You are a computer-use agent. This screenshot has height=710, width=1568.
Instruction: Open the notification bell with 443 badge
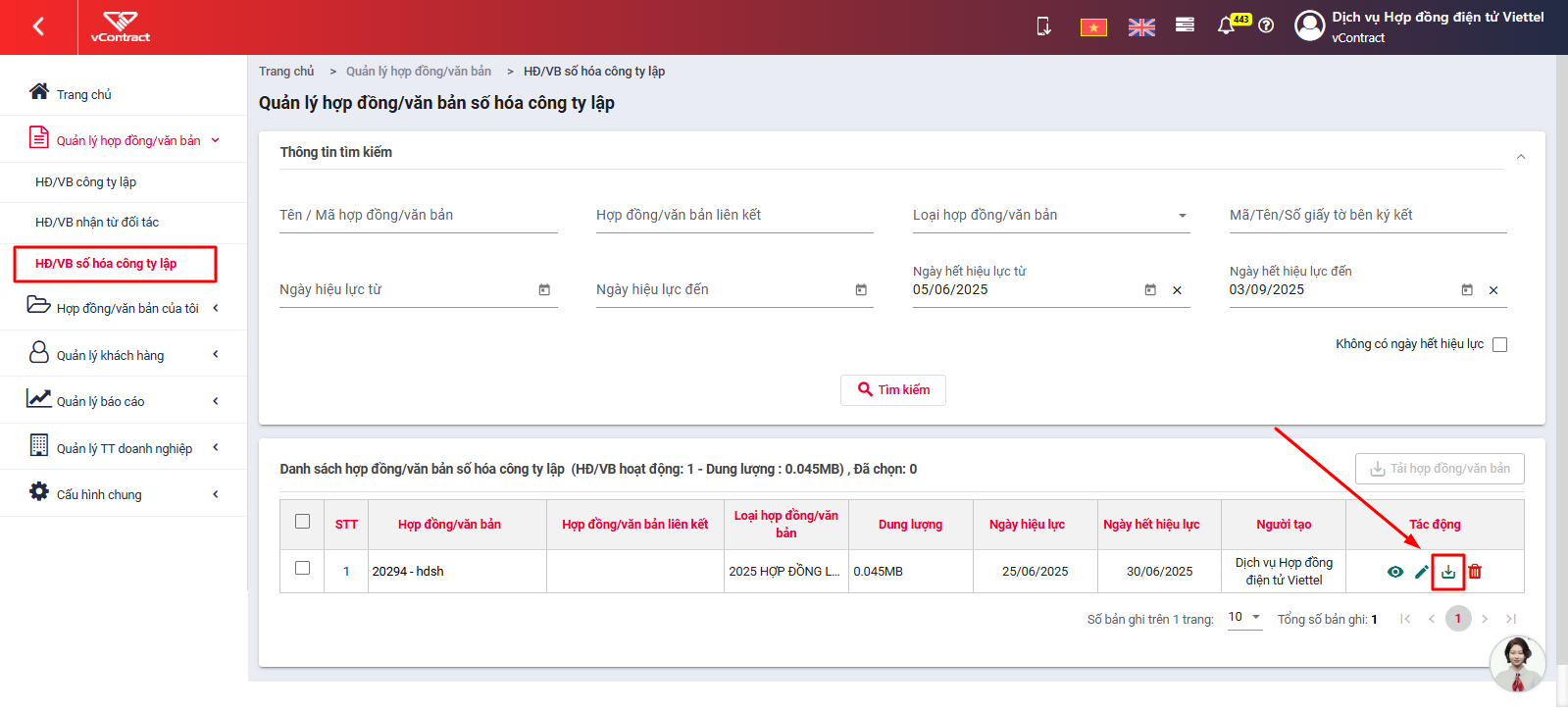point(1227,25)
